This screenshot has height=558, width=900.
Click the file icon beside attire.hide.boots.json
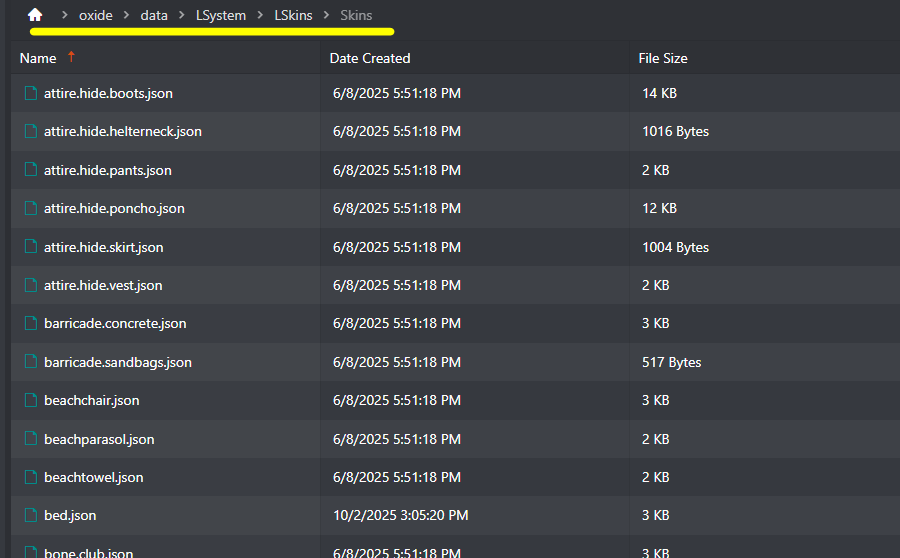[x=31, y=93]
